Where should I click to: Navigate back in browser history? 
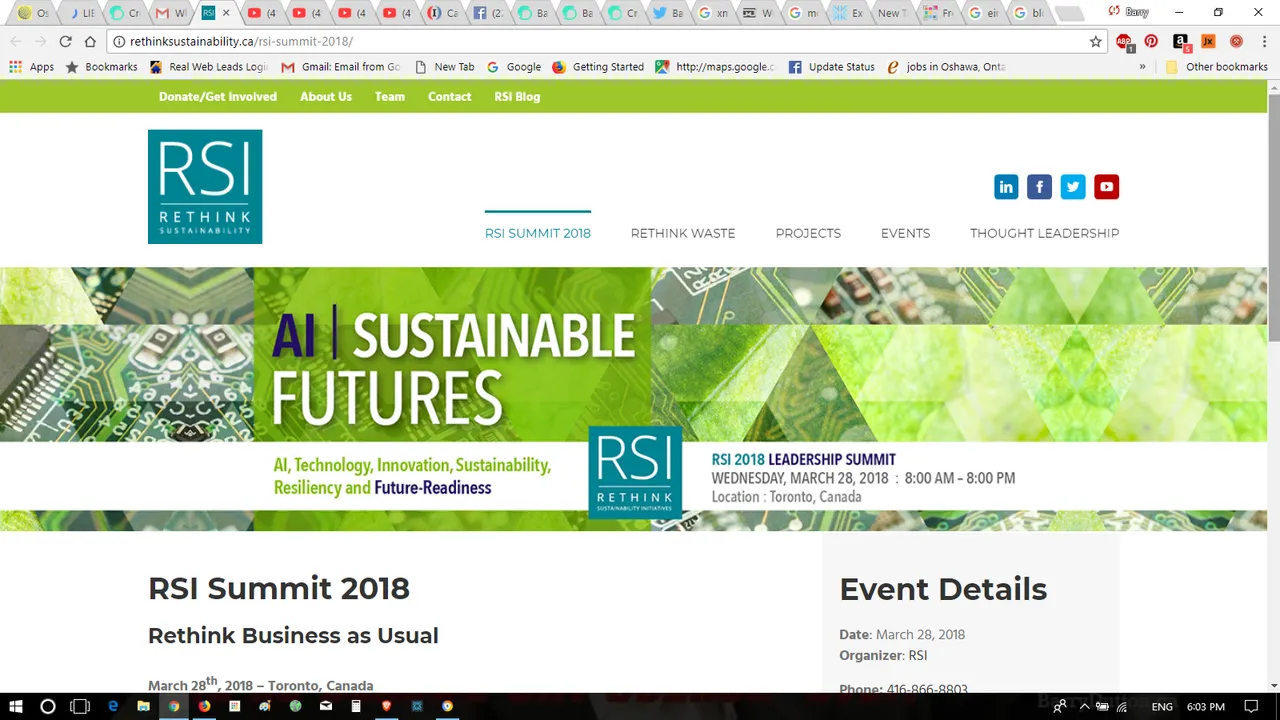pos(16,42)
